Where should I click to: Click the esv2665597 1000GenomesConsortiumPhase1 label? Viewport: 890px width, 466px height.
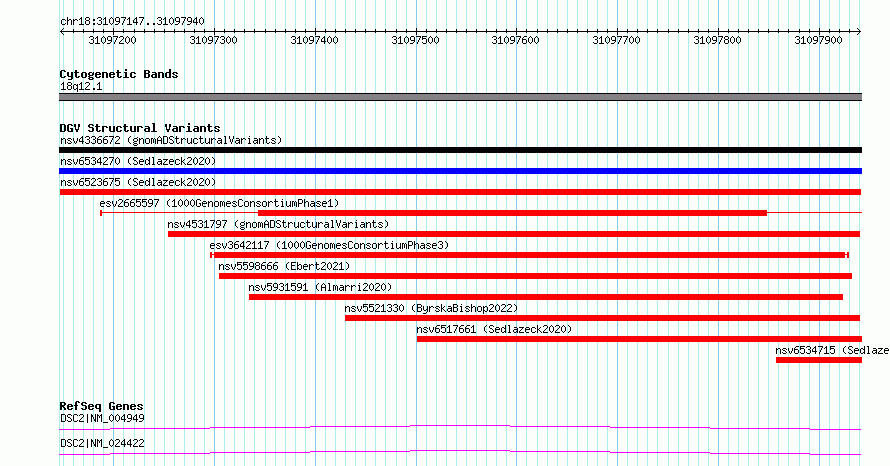point(219,203)
